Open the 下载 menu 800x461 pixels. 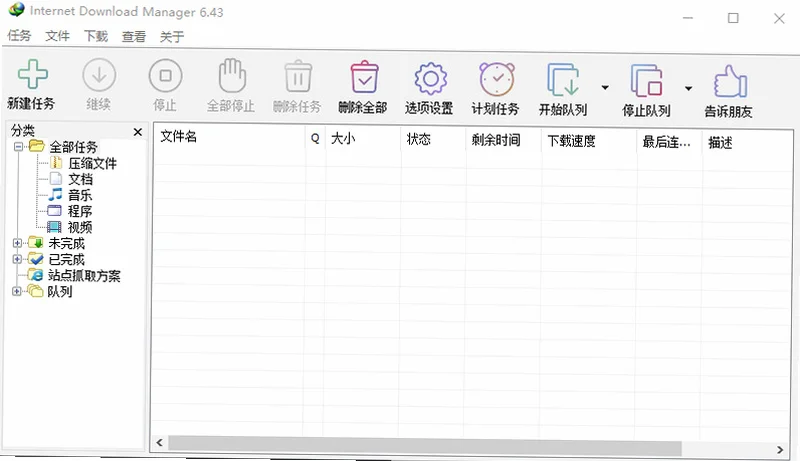[95, 36]
